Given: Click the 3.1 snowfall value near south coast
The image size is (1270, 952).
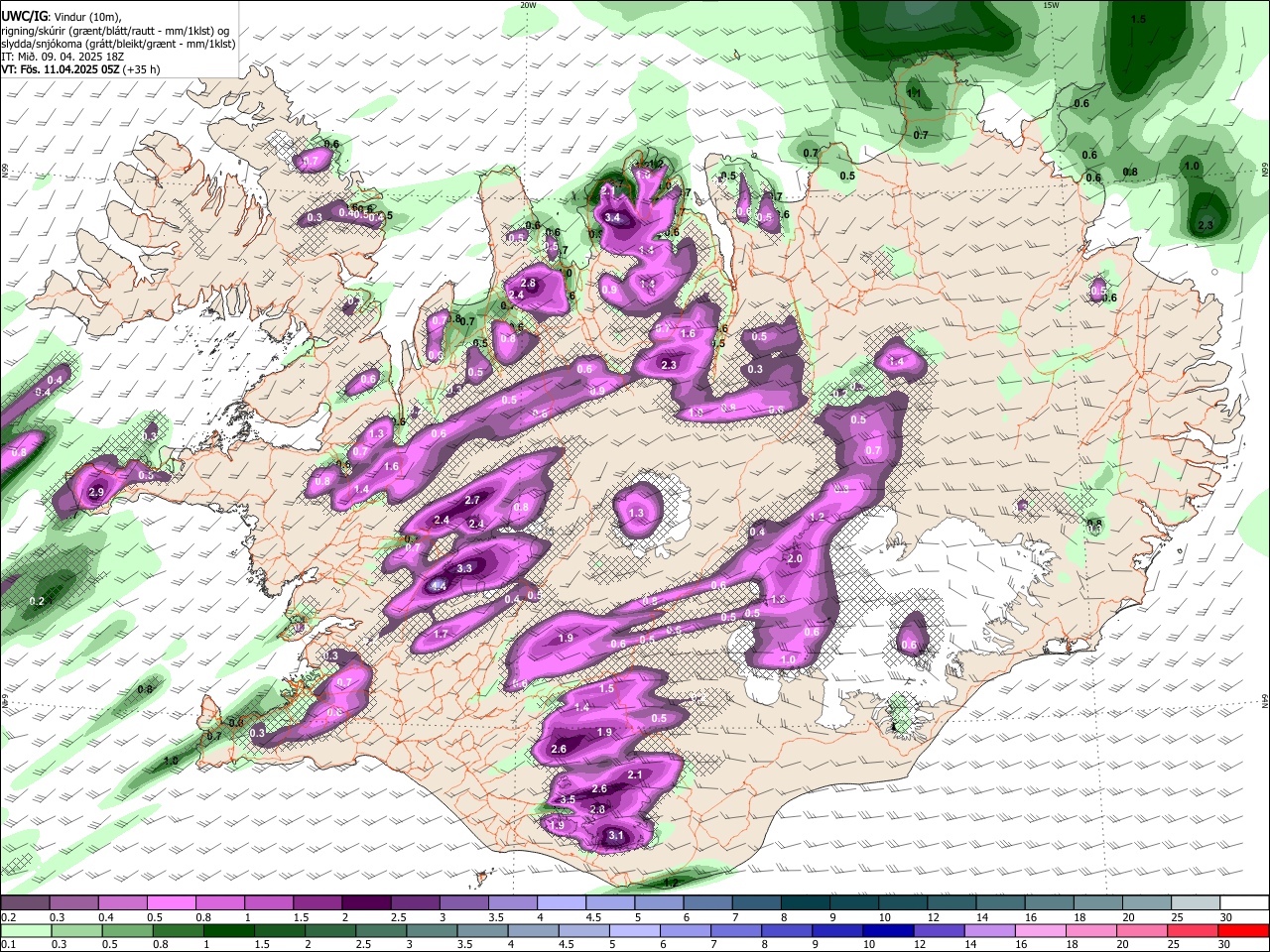Looking at the screenshot, I should tap(616, 836).
